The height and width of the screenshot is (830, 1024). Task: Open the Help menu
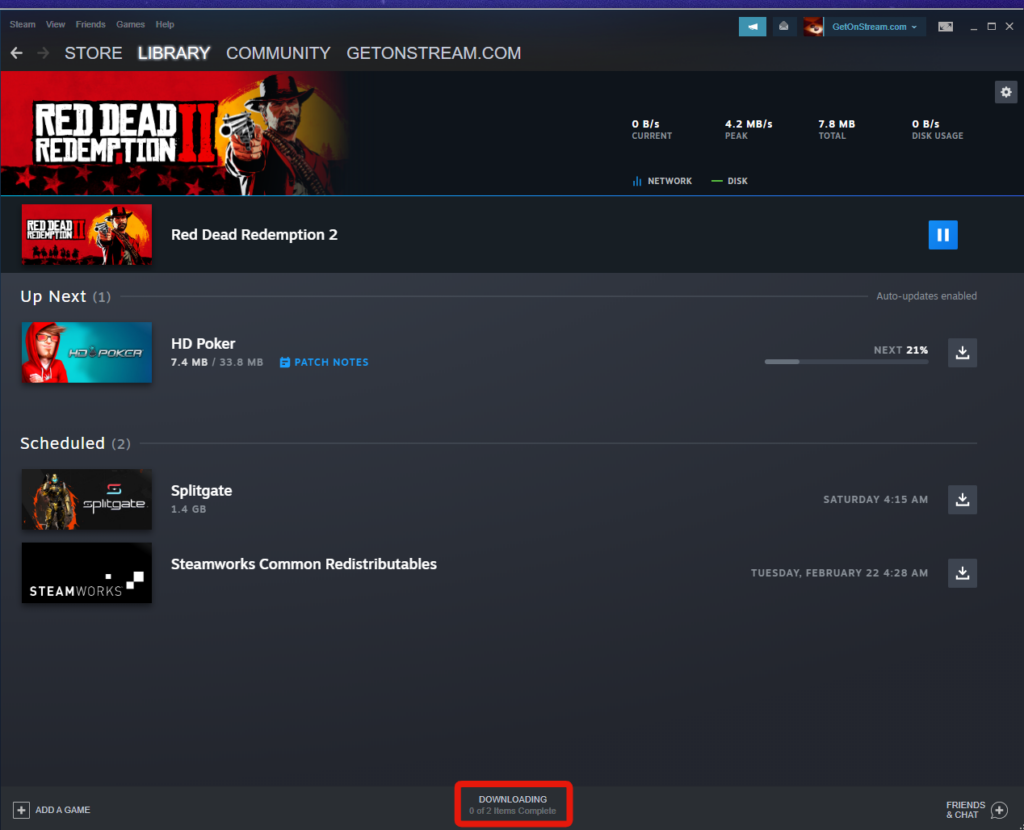point(165,24)
